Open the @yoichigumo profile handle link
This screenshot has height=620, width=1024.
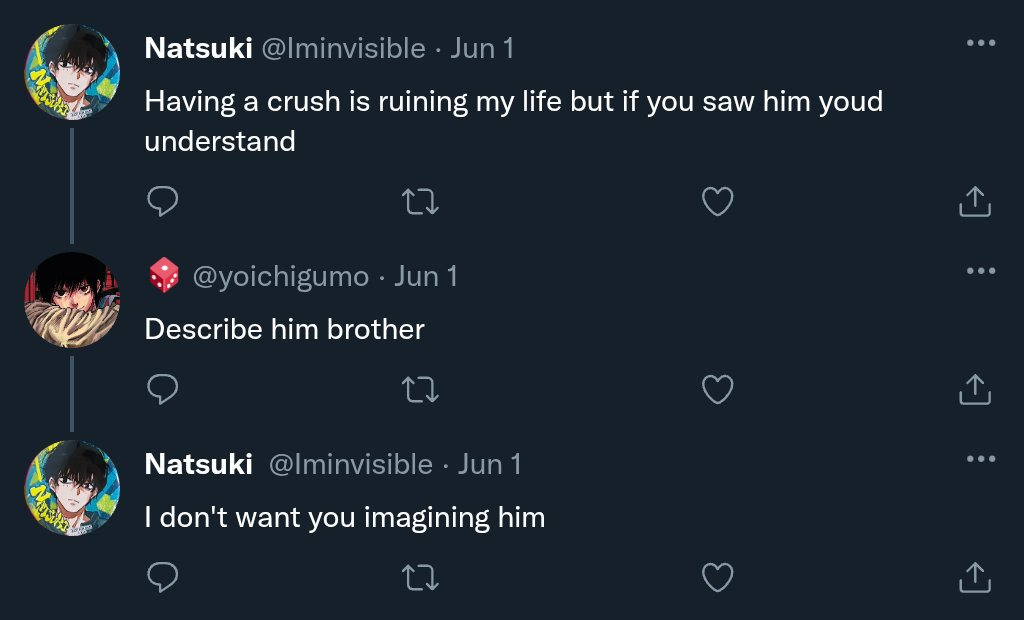(x=280, y=276)
